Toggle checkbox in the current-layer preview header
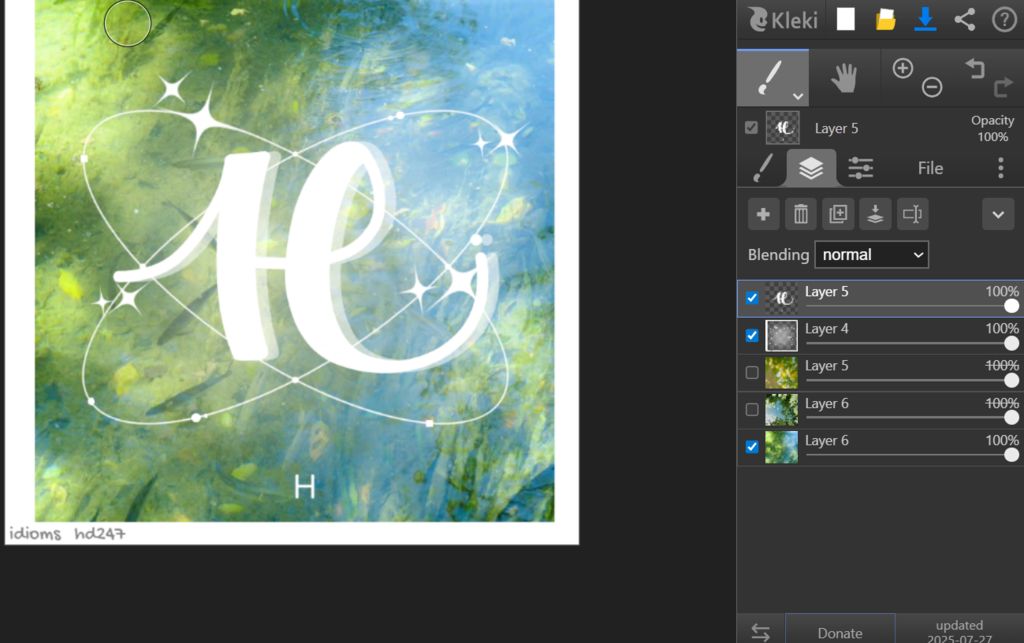 pos(752,127)
